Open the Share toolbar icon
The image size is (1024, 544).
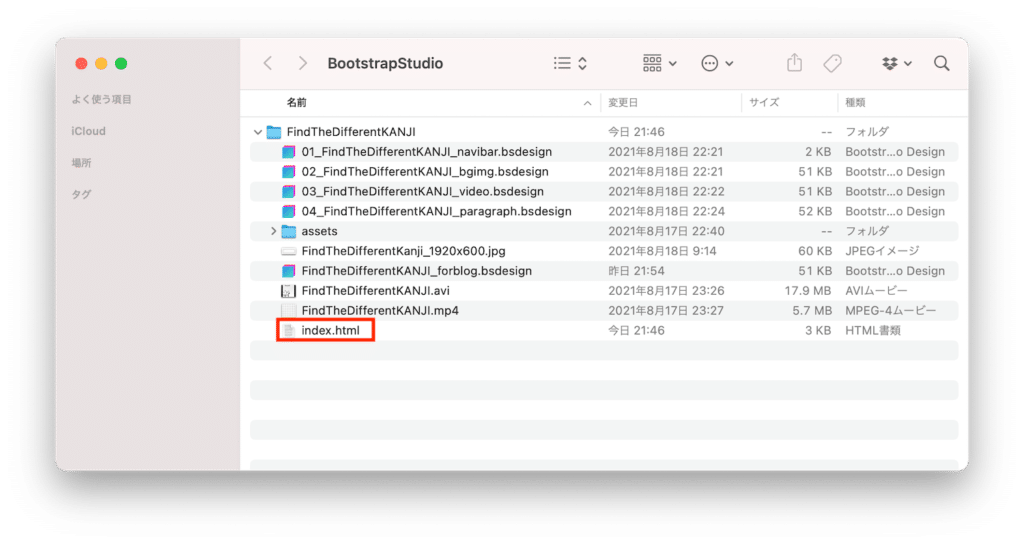(x=794, y=63)
